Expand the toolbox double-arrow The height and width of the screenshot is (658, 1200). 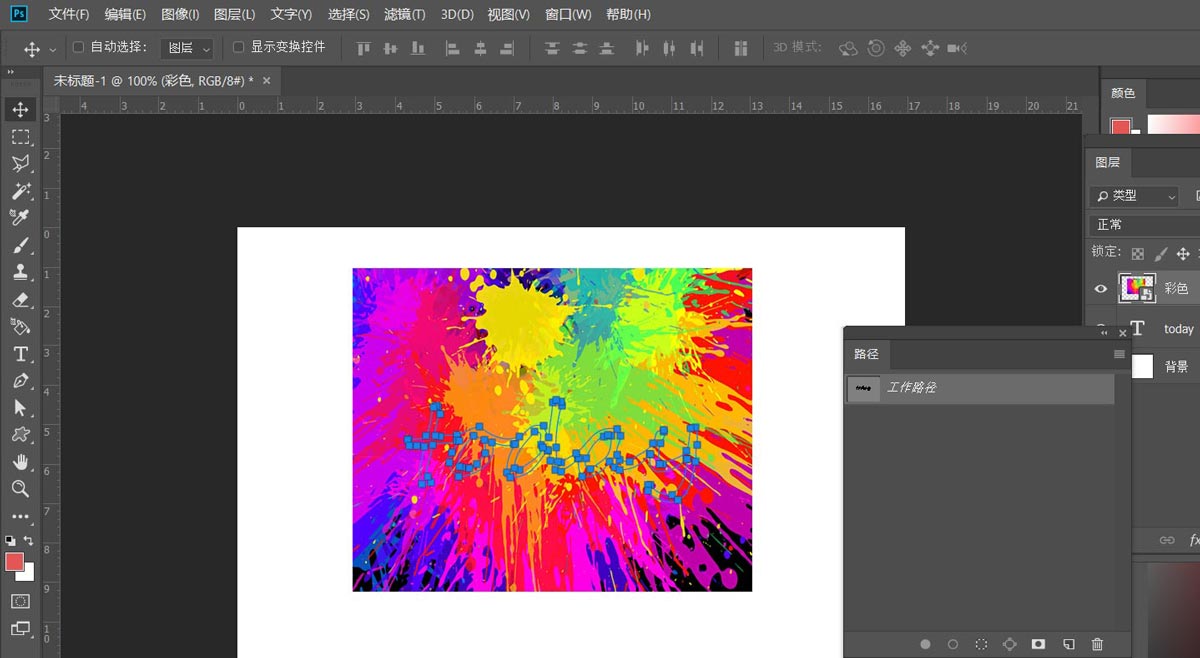10,72
